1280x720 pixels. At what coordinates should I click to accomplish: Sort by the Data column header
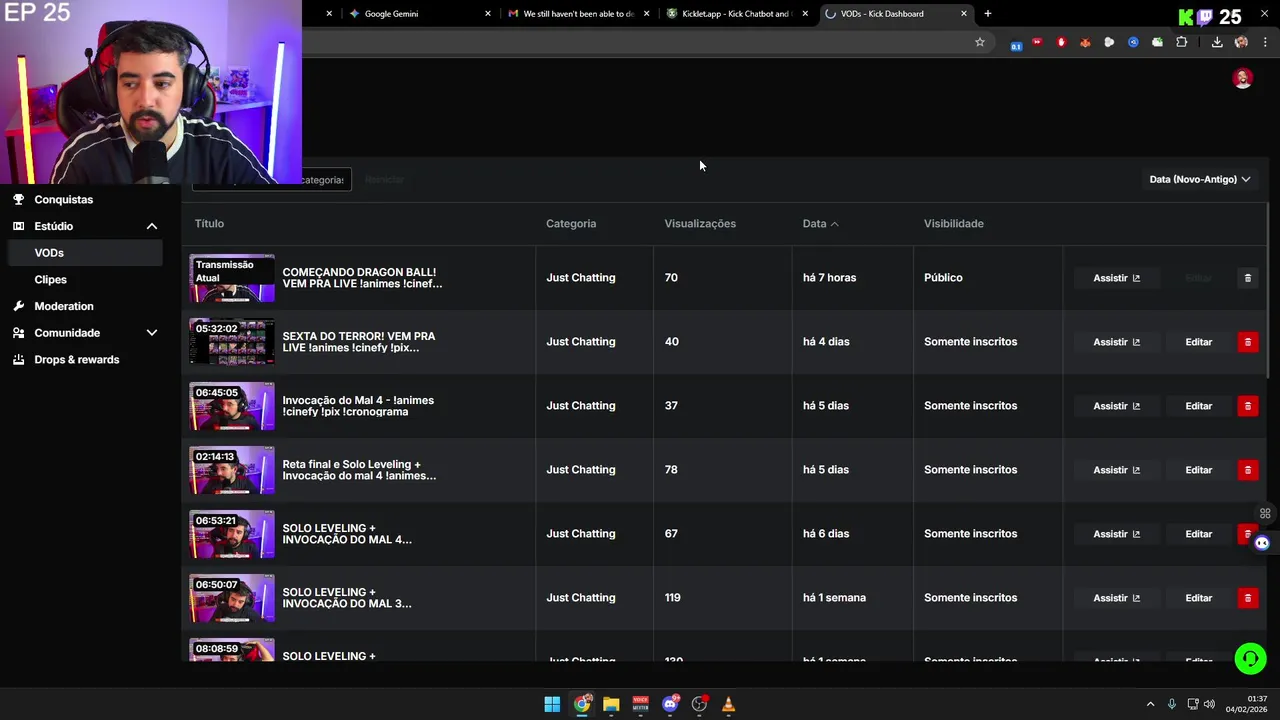point(820,224)
